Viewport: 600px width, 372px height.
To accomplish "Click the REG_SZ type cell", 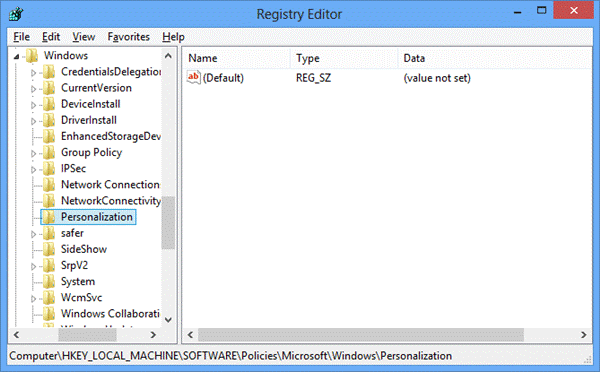I will (313, 78).
